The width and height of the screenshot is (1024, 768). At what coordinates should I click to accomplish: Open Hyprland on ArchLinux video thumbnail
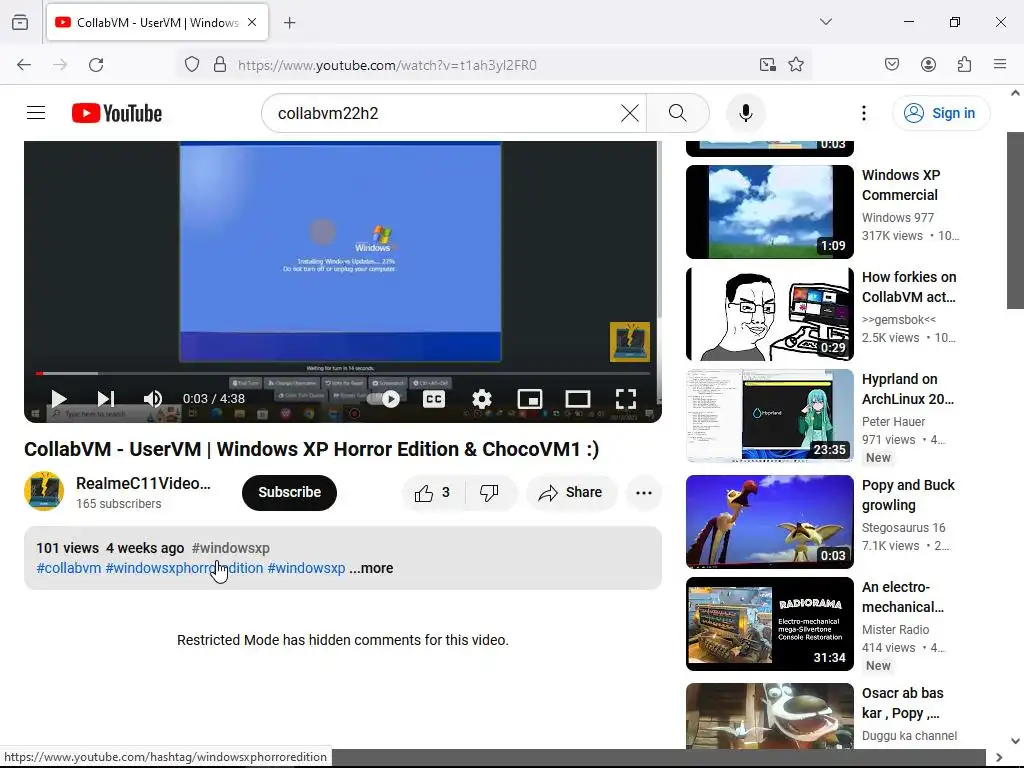(769, 415)
